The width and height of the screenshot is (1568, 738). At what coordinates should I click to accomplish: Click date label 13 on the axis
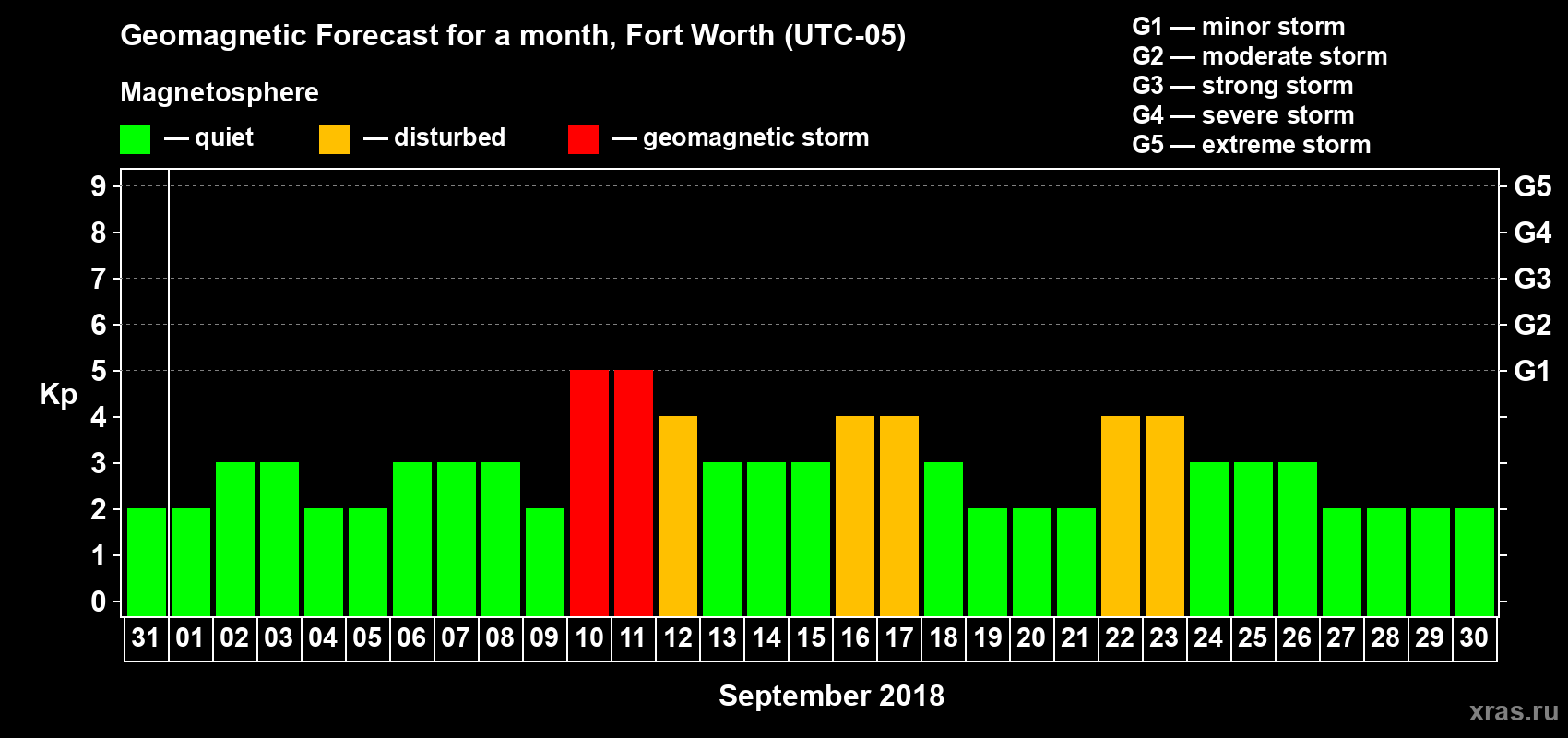point(721,637)
